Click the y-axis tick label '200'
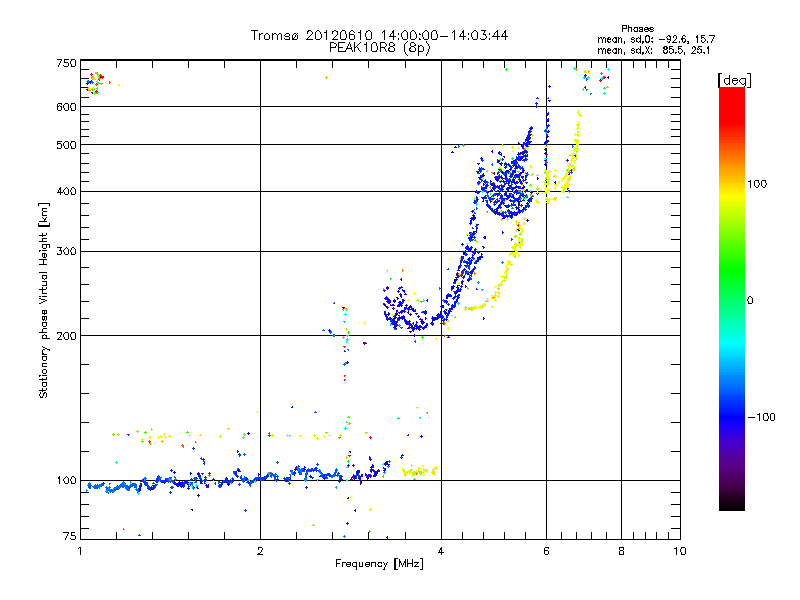The height and width of the screenshot is (600, 800). coord(66,336)
